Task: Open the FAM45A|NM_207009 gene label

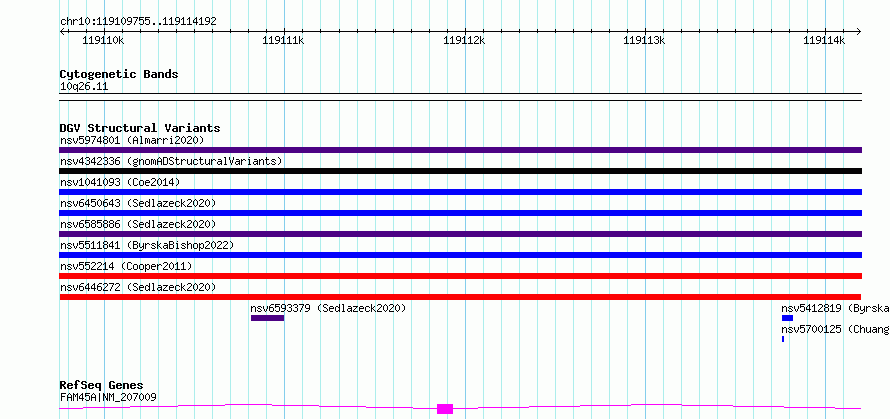Action: tap(108, 397)
